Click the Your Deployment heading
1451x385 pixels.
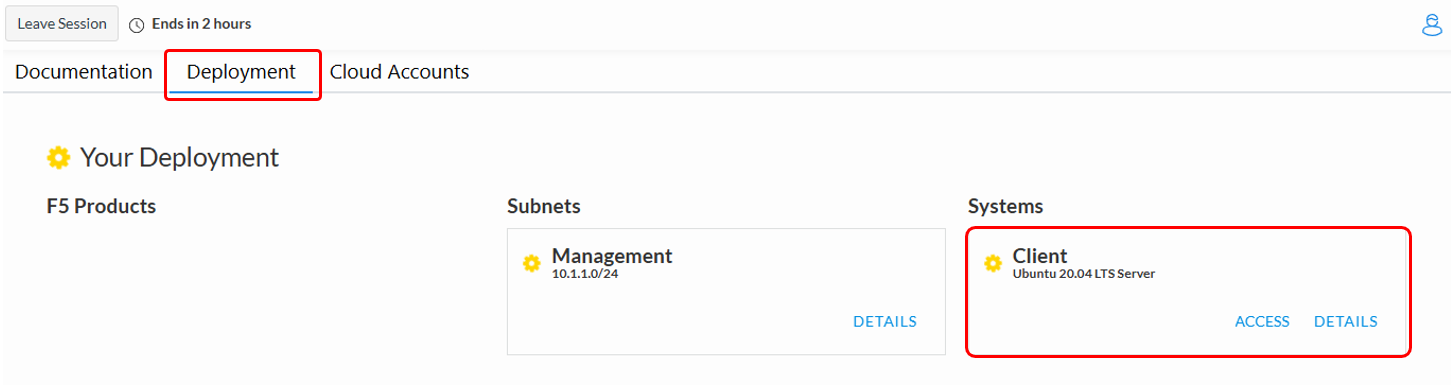[179, 157]
